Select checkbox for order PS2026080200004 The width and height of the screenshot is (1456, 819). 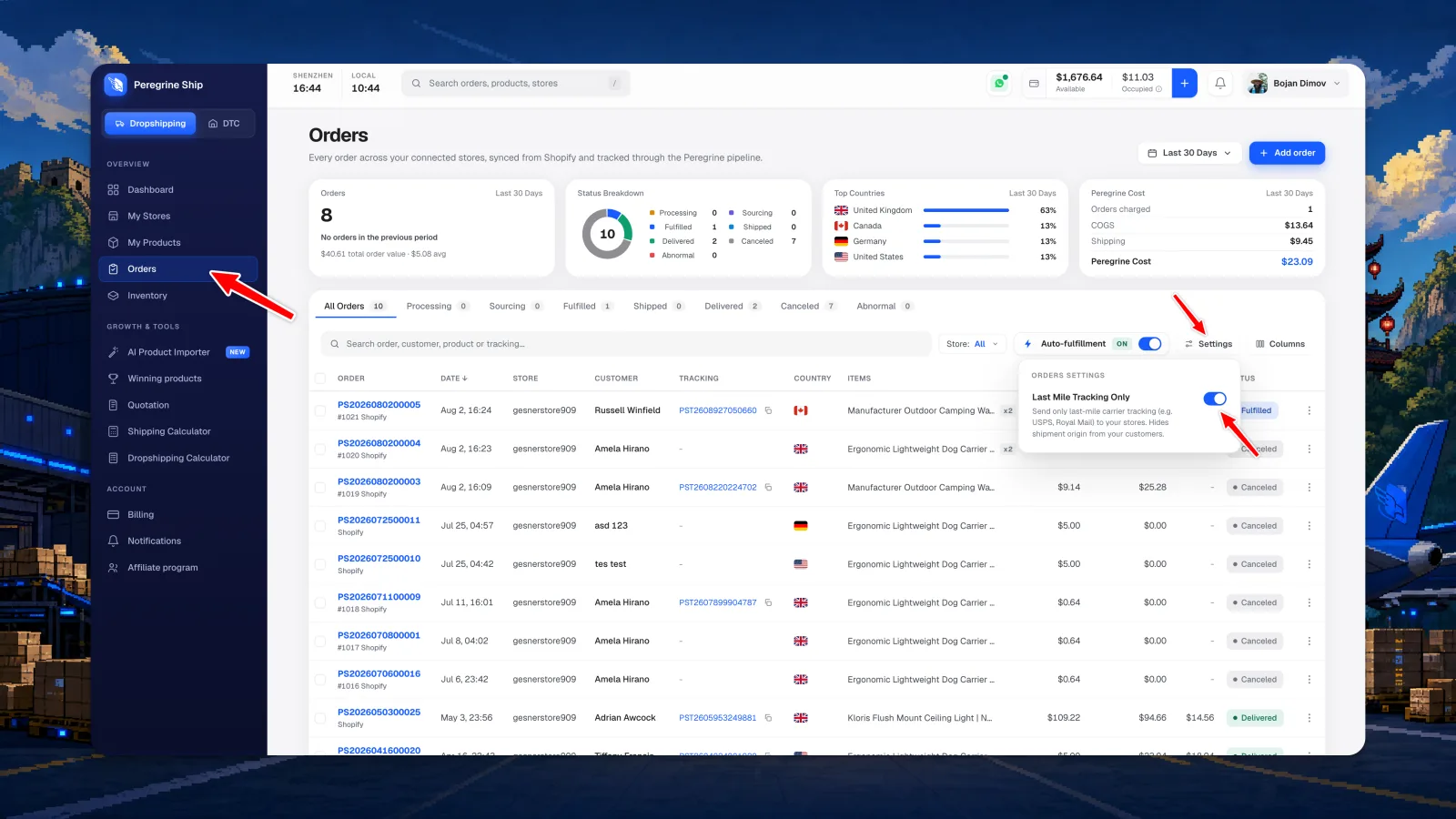coord(320,449)
